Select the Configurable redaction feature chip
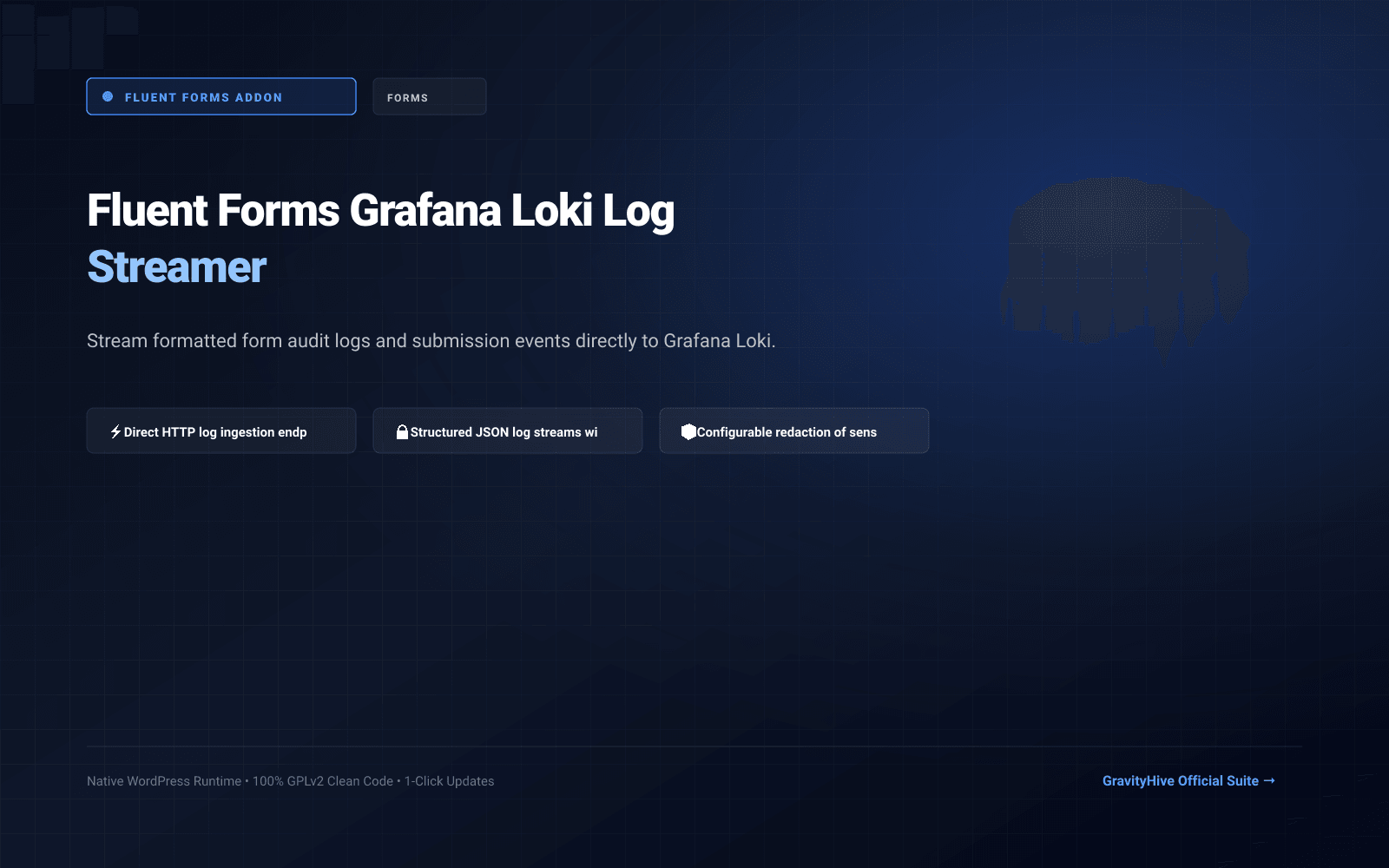The image size is (1389, 868). tap(794, 431)
